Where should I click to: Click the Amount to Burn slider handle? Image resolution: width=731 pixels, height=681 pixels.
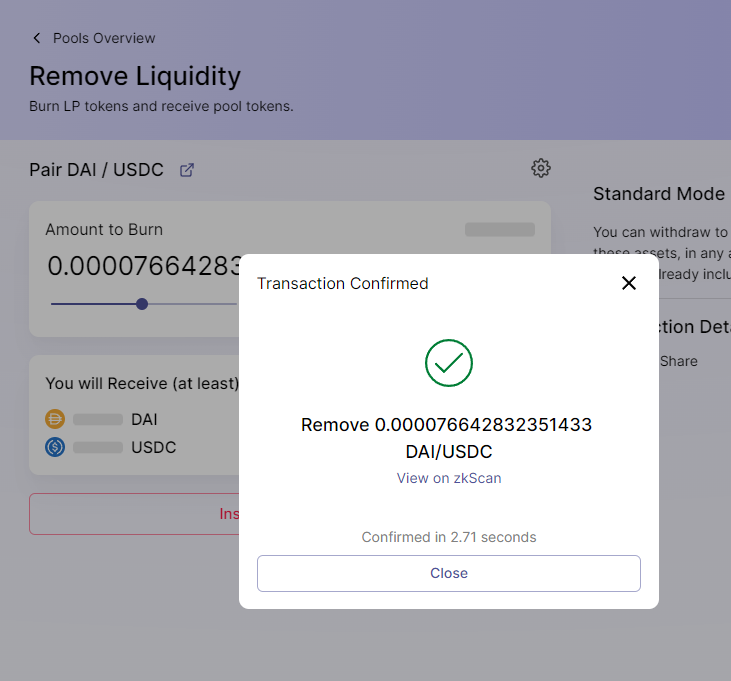(x=142, y=304)
